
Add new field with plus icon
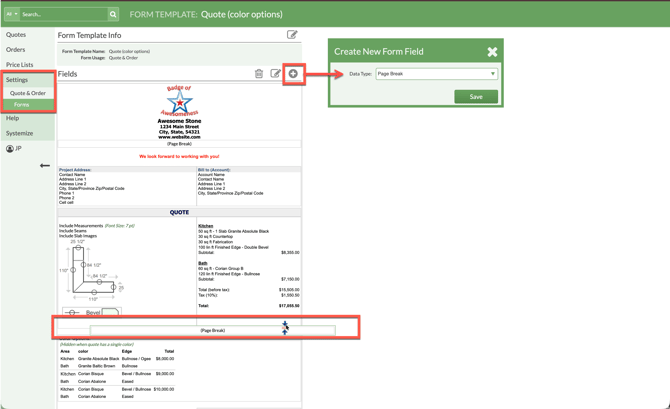point(293,74)
